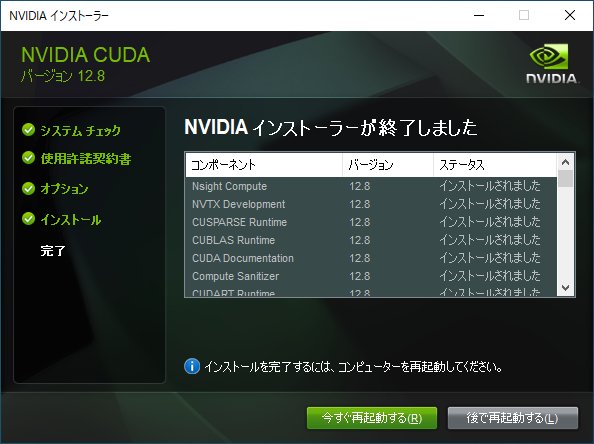
Task: Select the Compute Sanitizer row
Action: (x=372, y=276)
